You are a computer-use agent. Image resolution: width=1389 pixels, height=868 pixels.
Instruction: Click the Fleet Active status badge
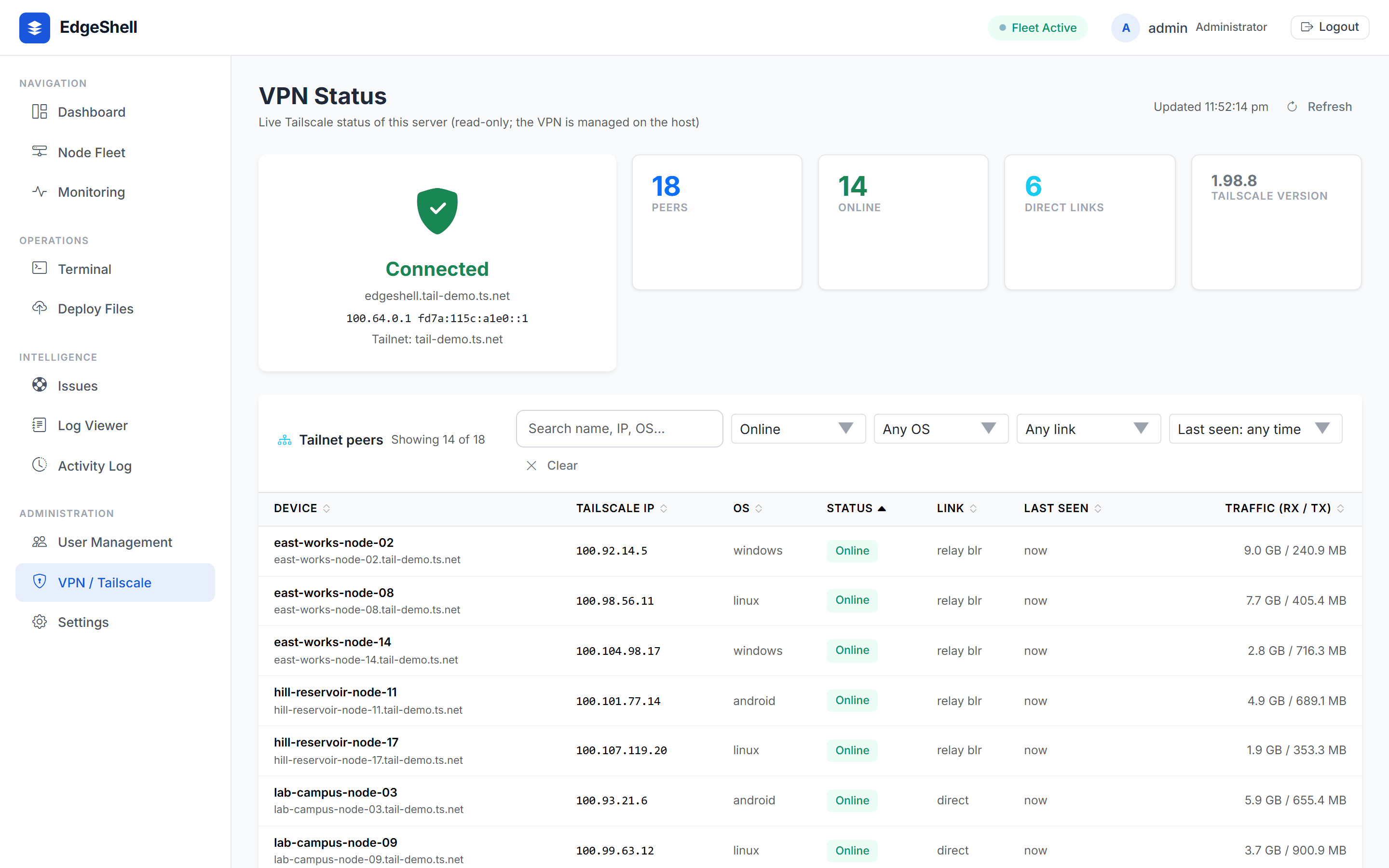[1037, 27]
